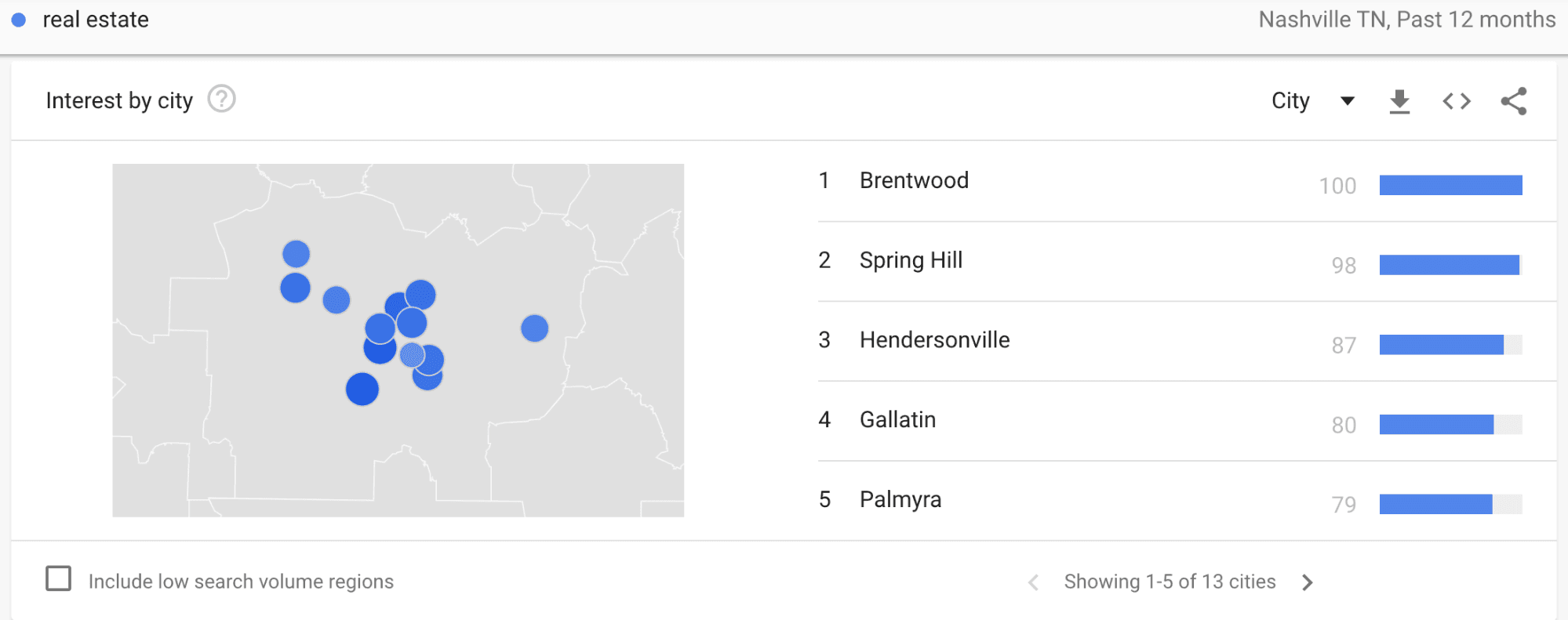This screenshot has width=1568, height=620.
Task: Click the City dropdown arrow
Action: coord(1347,101)
